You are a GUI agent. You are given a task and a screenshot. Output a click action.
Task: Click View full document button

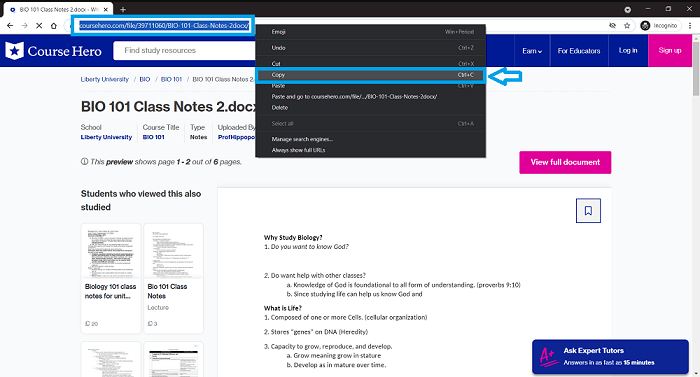point(565,163)
